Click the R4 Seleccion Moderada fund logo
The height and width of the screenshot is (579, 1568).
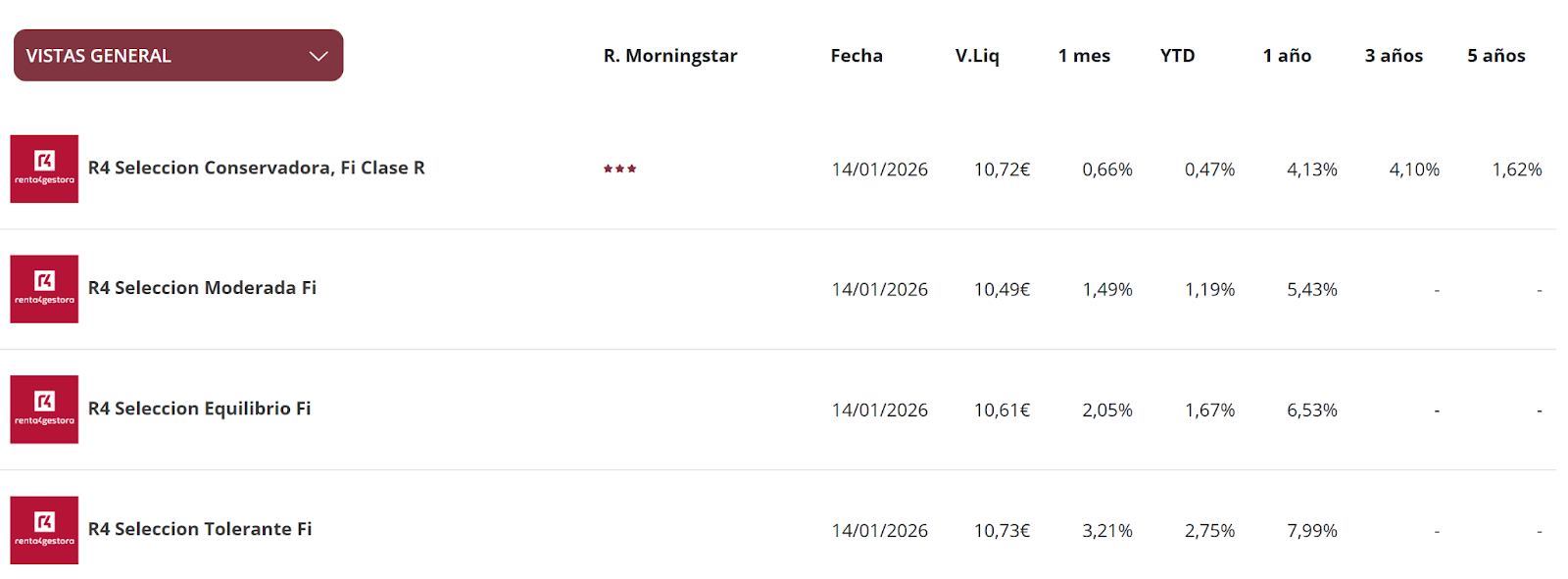[44, 289]
